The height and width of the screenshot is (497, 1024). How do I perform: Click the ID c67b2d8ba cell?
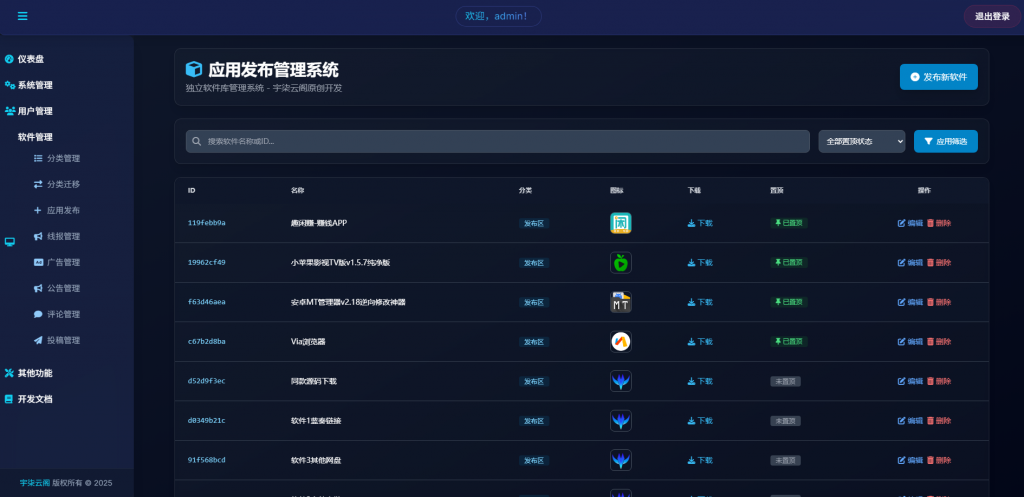(x=206, y=342)
